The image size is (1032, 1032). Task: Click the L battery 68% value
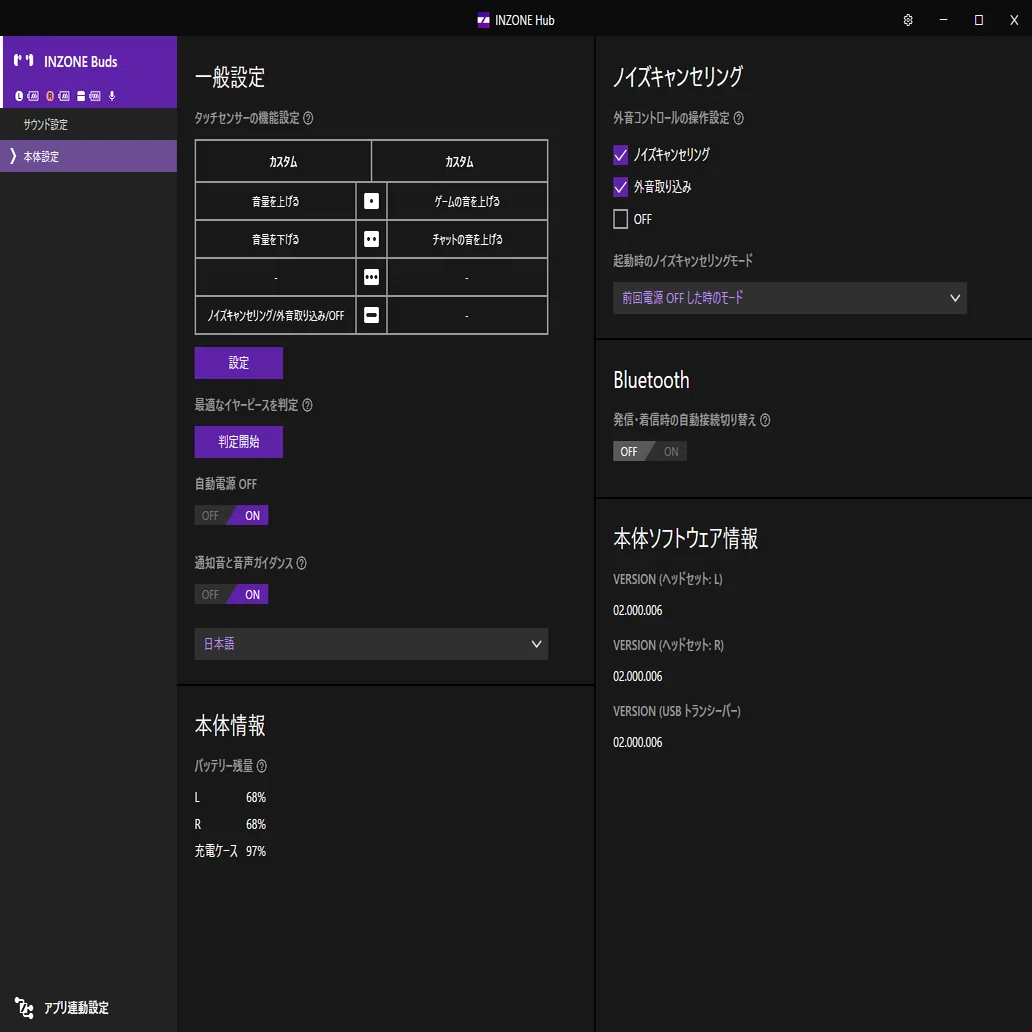[x=256, y=797]
